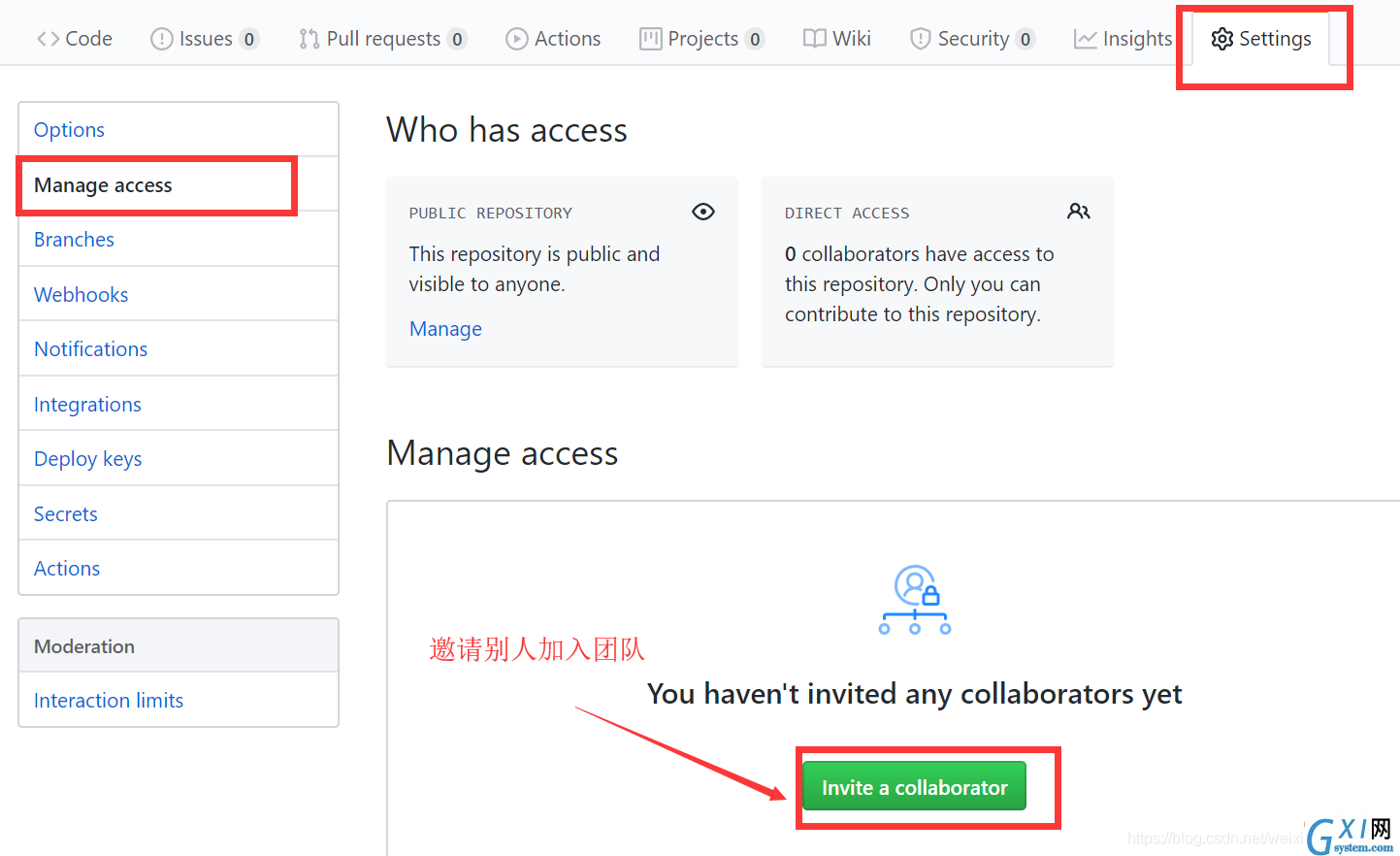Screen dimensions: 1400x856
Task: Open the Pull requests tab
Action: (x=383, y=39)
